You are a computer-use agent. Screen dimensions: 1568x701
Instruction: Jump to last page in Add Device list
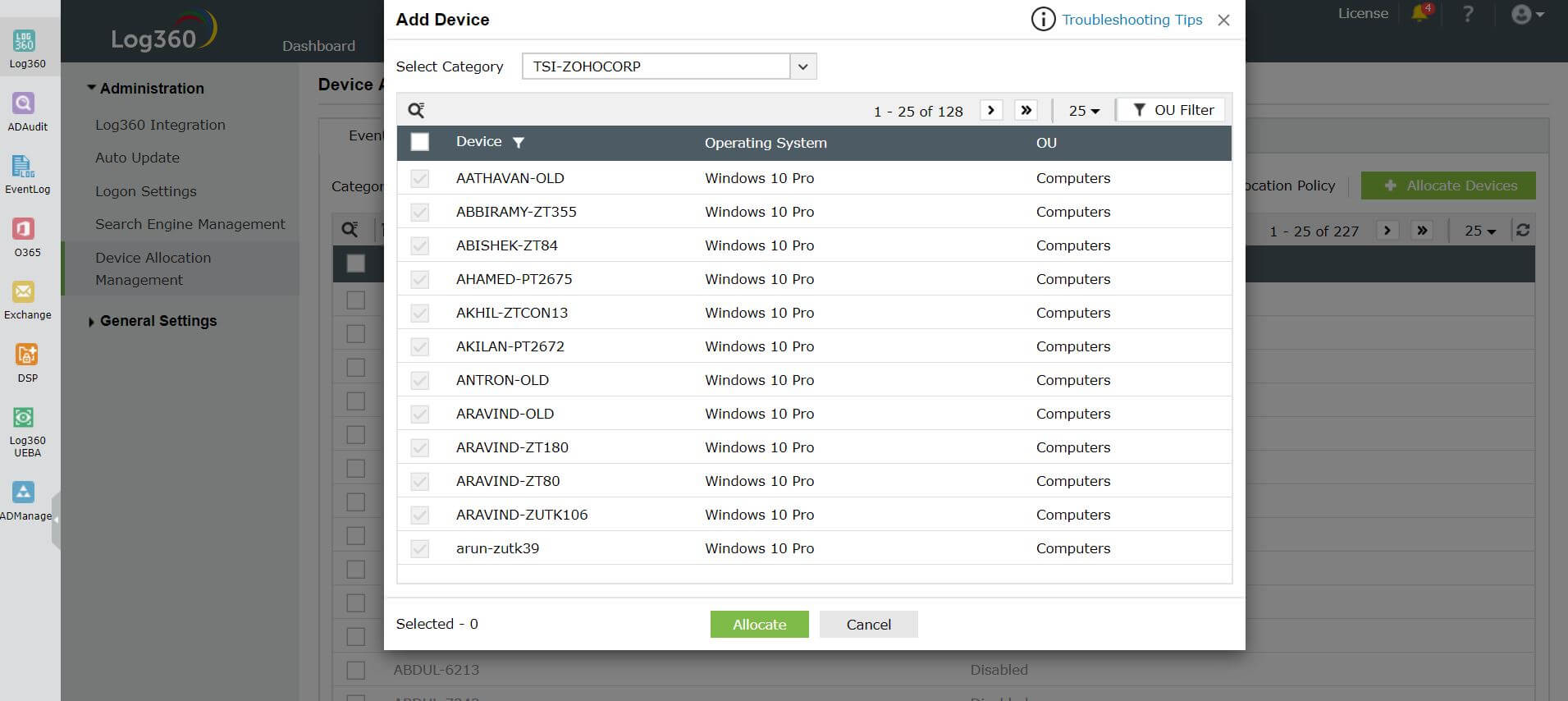[1026, 110]
